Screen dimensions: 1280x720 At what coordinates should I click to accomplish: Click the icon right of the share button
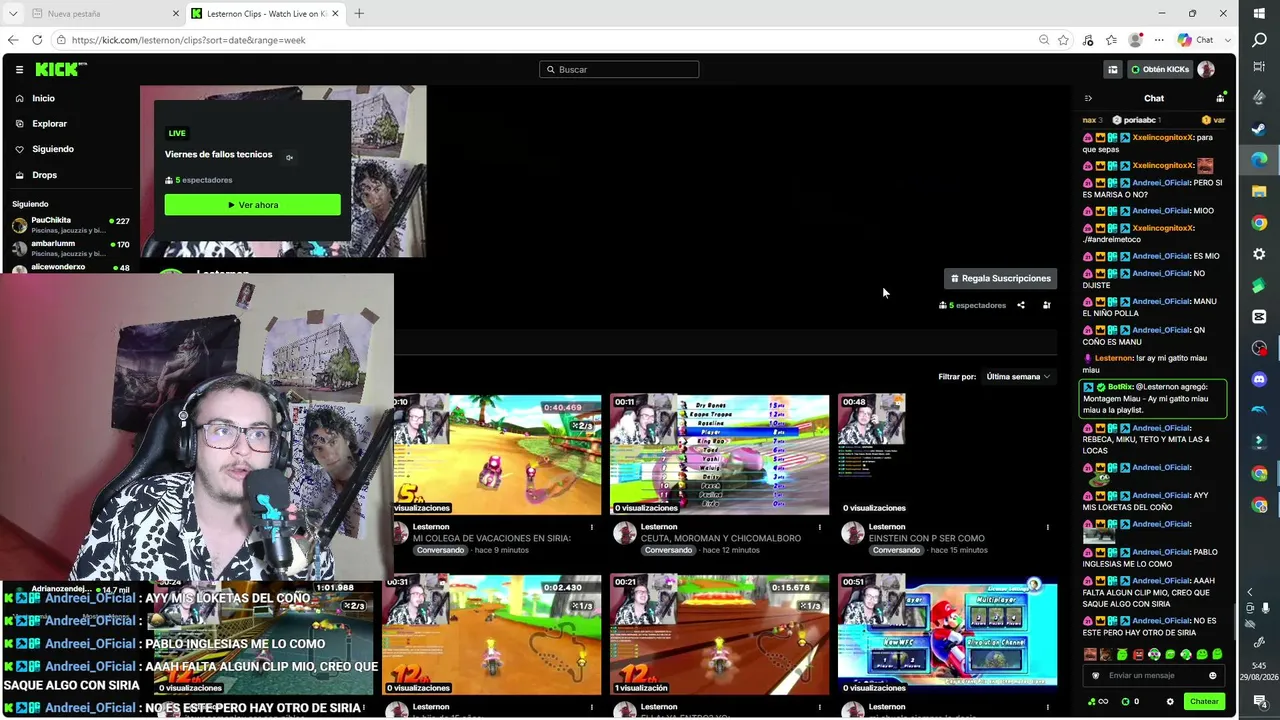tap(1047, 305)
